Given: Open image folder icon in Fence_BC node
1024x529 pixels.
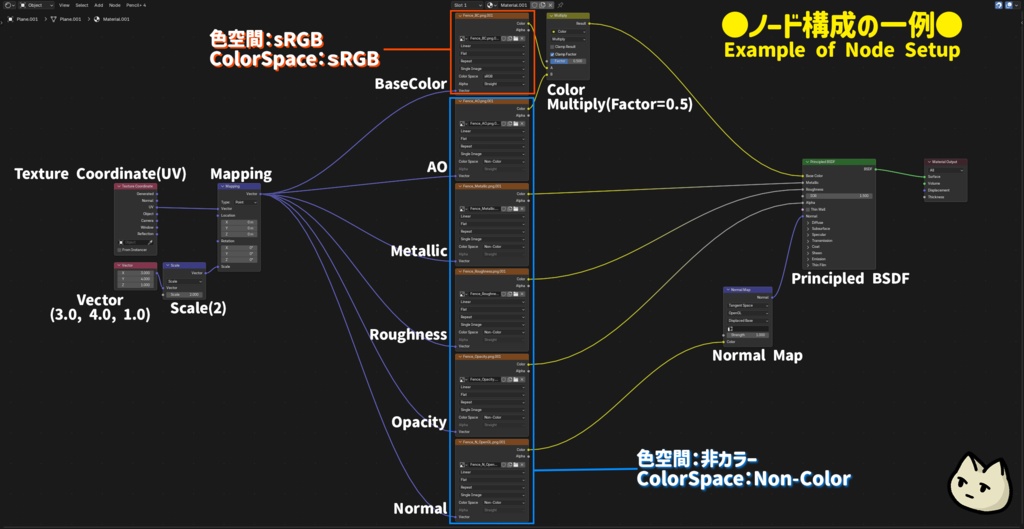Looking at the screenshot, I should click(x=516, y=39).
